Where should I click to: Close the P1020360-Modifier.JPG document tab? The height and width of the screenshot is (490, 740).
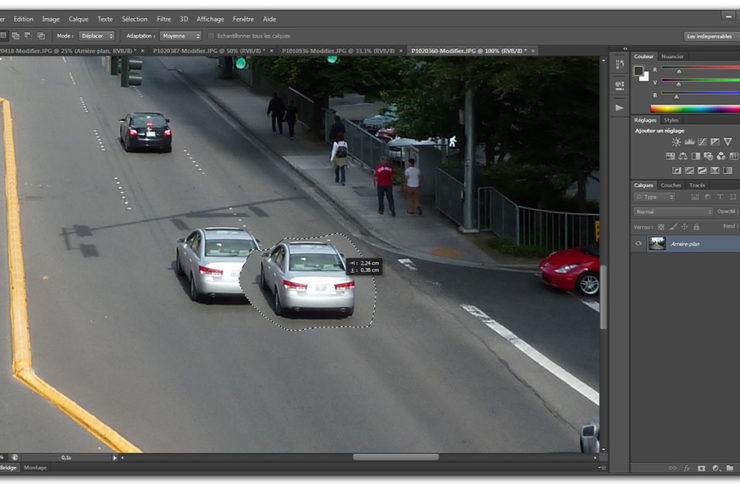point(533,51)
